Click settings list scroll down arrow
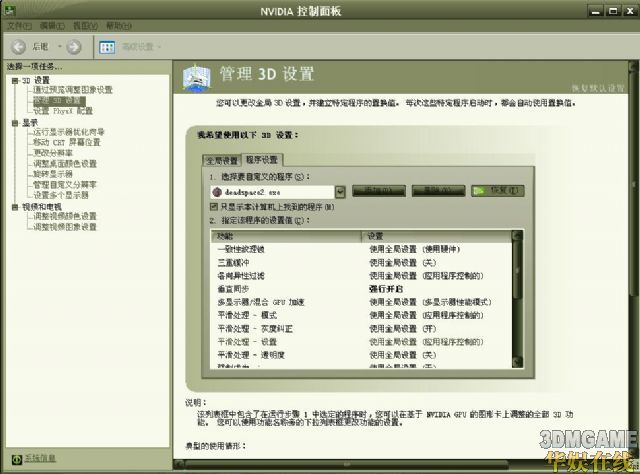The width and height of the screenshot is (640, 474). coord(517,362)
